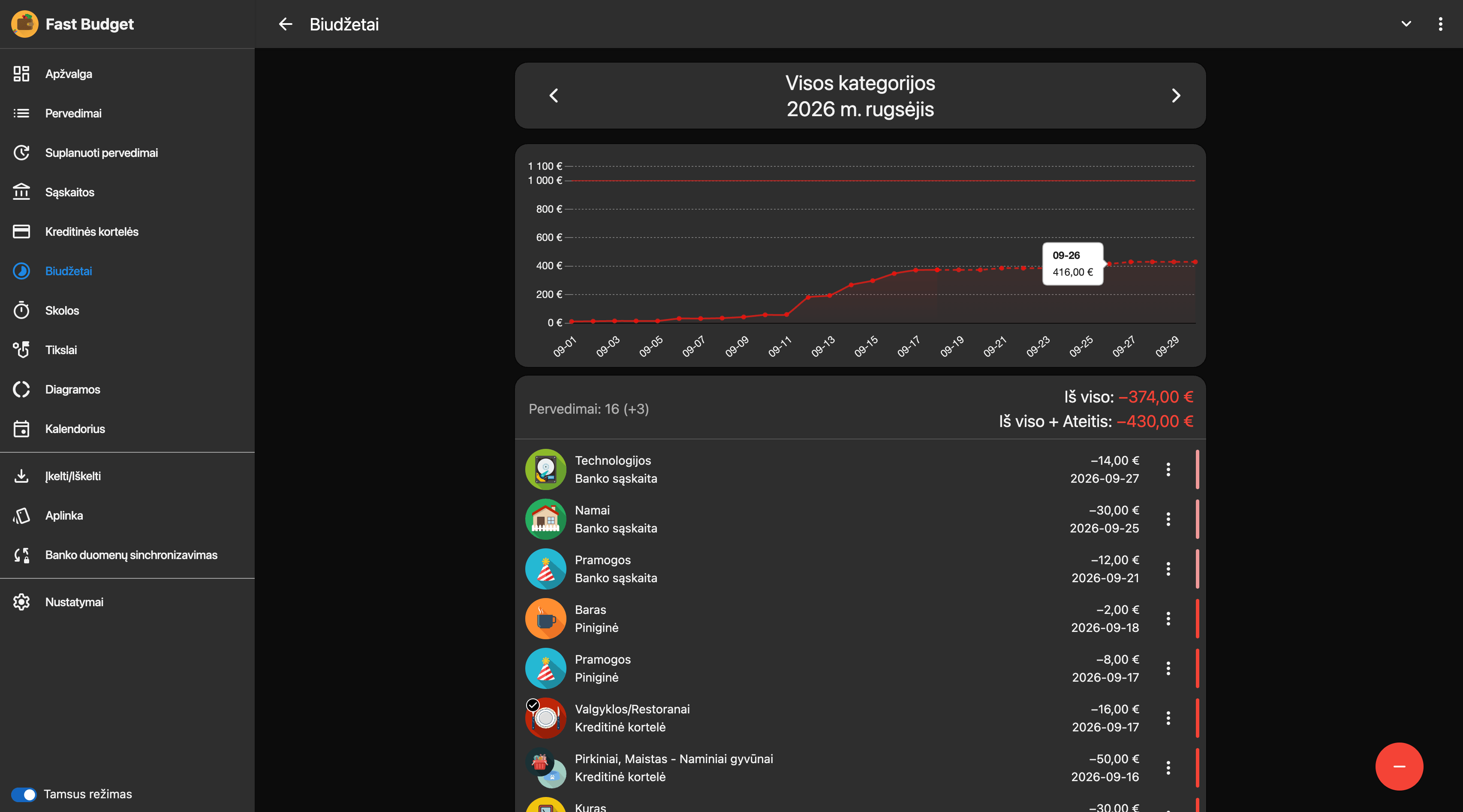Click the Fast Budget app title
This screenshot has height=812, width=1463.
pos(90,24)
